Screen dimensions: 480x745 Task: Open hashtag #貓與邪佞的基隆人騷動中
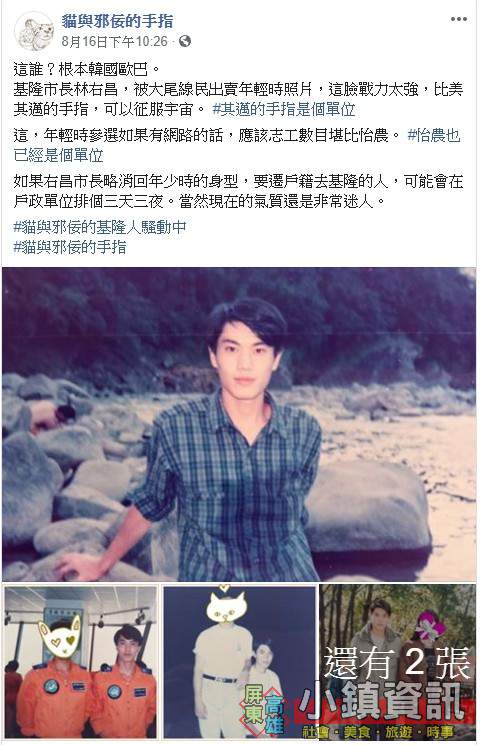(x=100, y=228)
